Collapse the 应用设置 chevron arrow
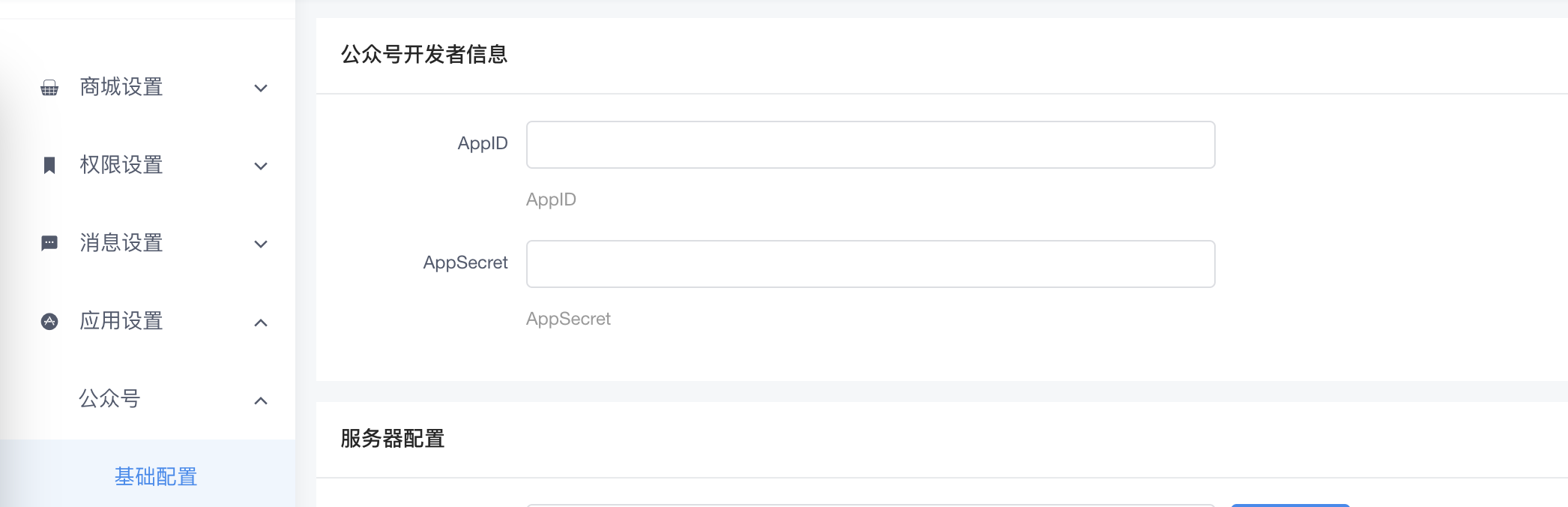1568x507 pixels. pyautogui.click(x=261, y=322)
